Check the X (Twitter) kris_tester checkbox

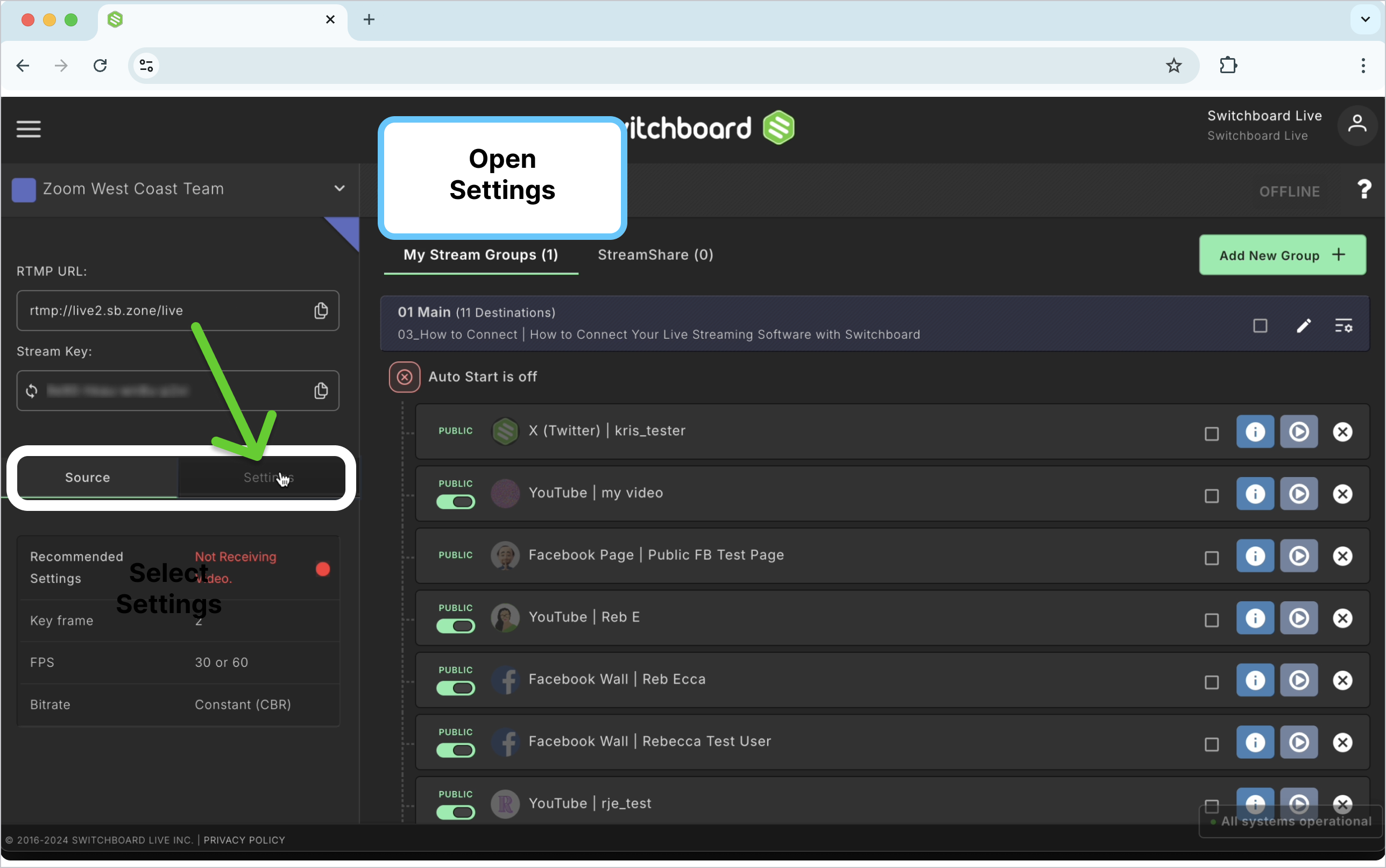pos(1212,434)
